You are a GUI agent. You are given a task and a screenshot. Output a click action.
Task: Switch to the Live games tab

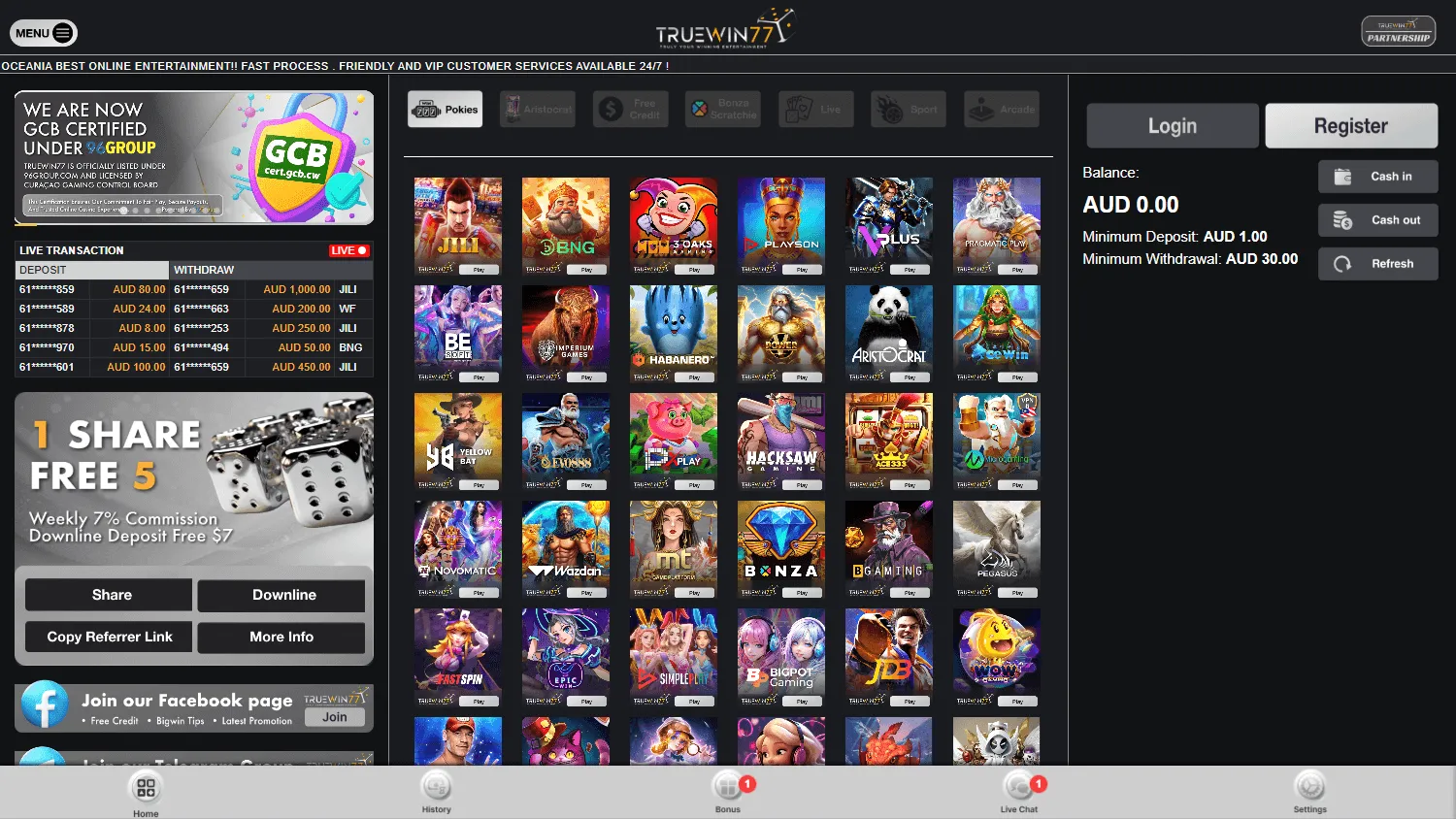[x=816, y=110]
